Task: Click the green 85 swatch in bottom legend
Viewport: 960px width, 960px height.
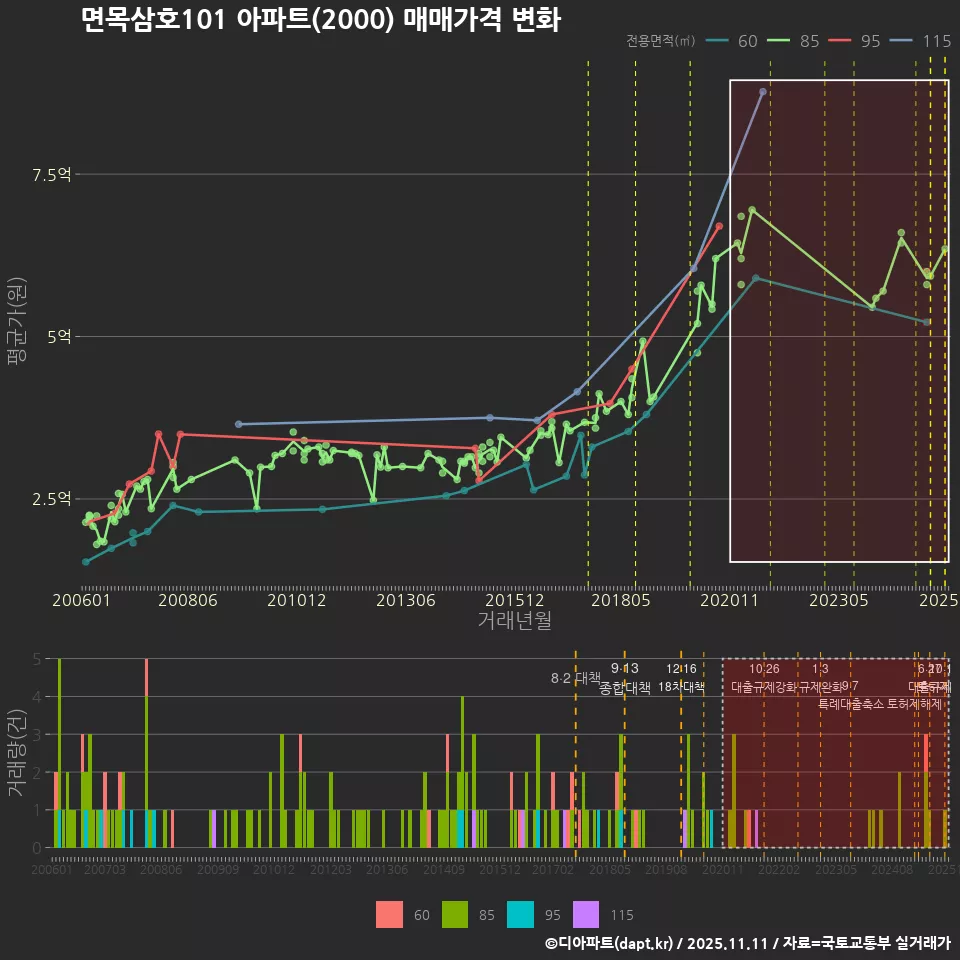Action: [456, 914]
